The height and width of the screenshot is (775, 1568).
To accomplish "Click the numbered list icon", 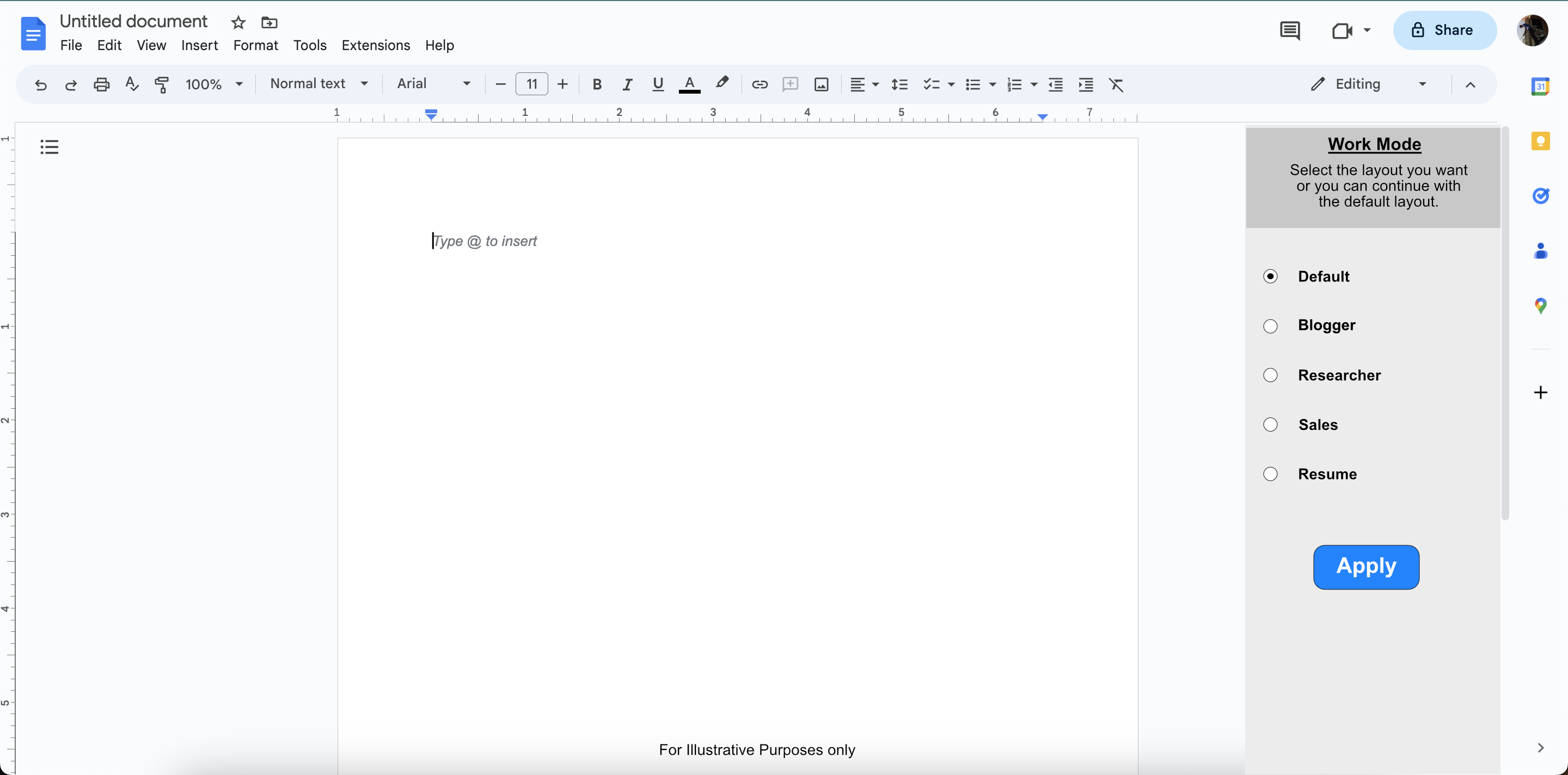I will pyautogui.click(x=1014, y=84).
